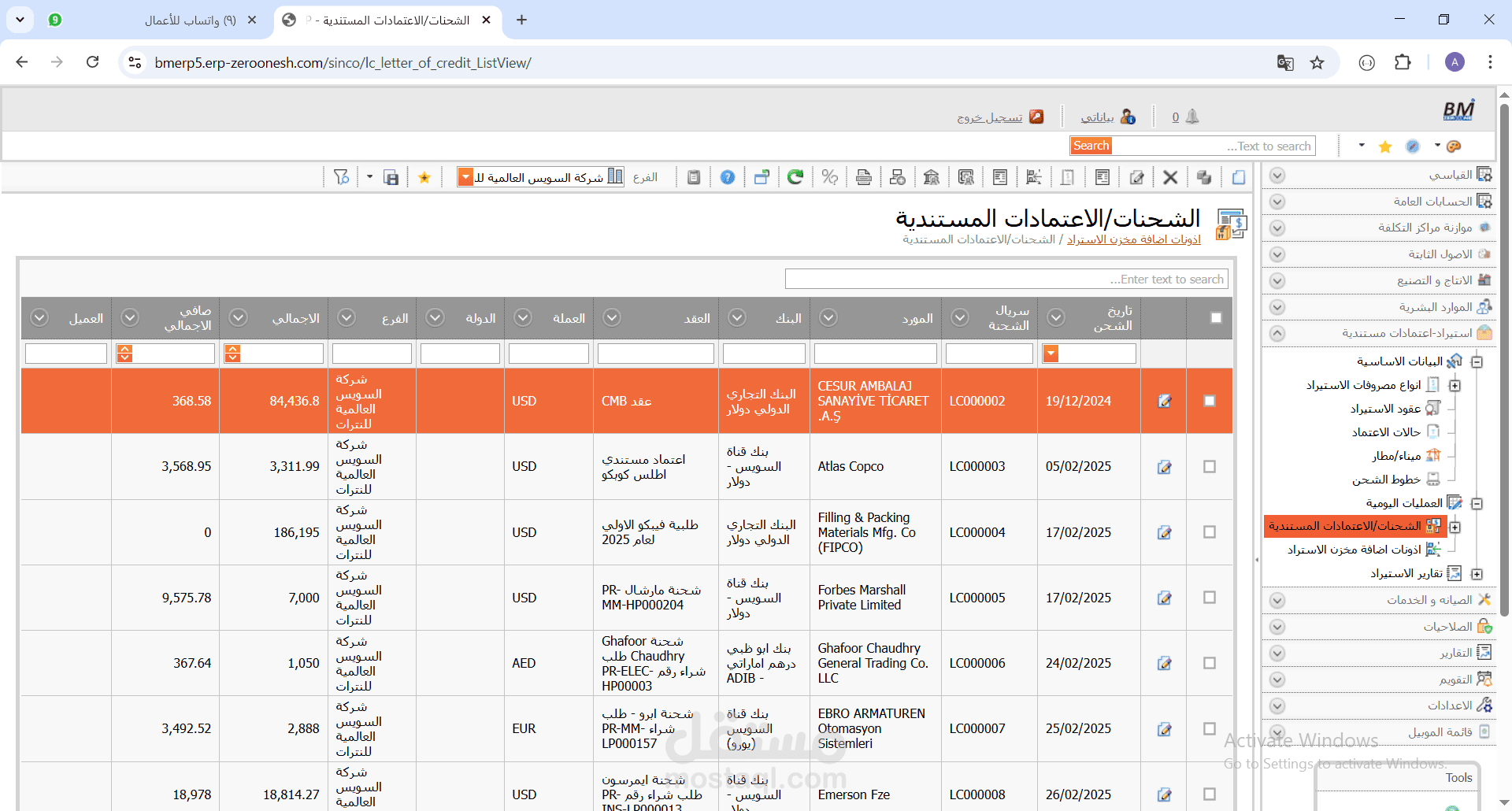Screen dimensions: 1512x811
Task: Click the filter icon in the toolbar
Action: [x=341, y=176]
